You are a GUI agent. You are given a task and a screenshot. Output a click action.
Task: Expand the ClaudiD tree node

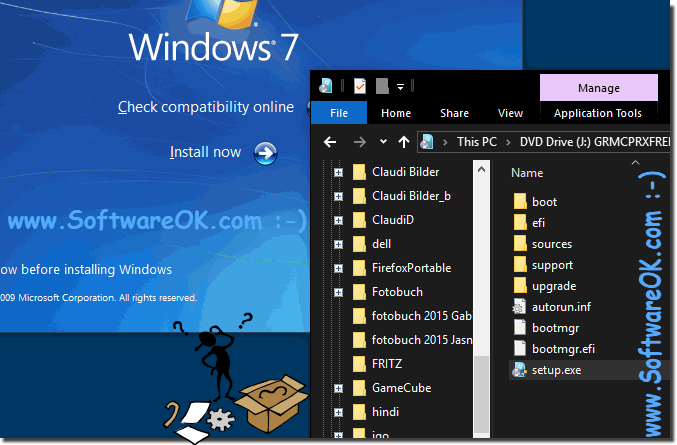(x=338, y=221)
